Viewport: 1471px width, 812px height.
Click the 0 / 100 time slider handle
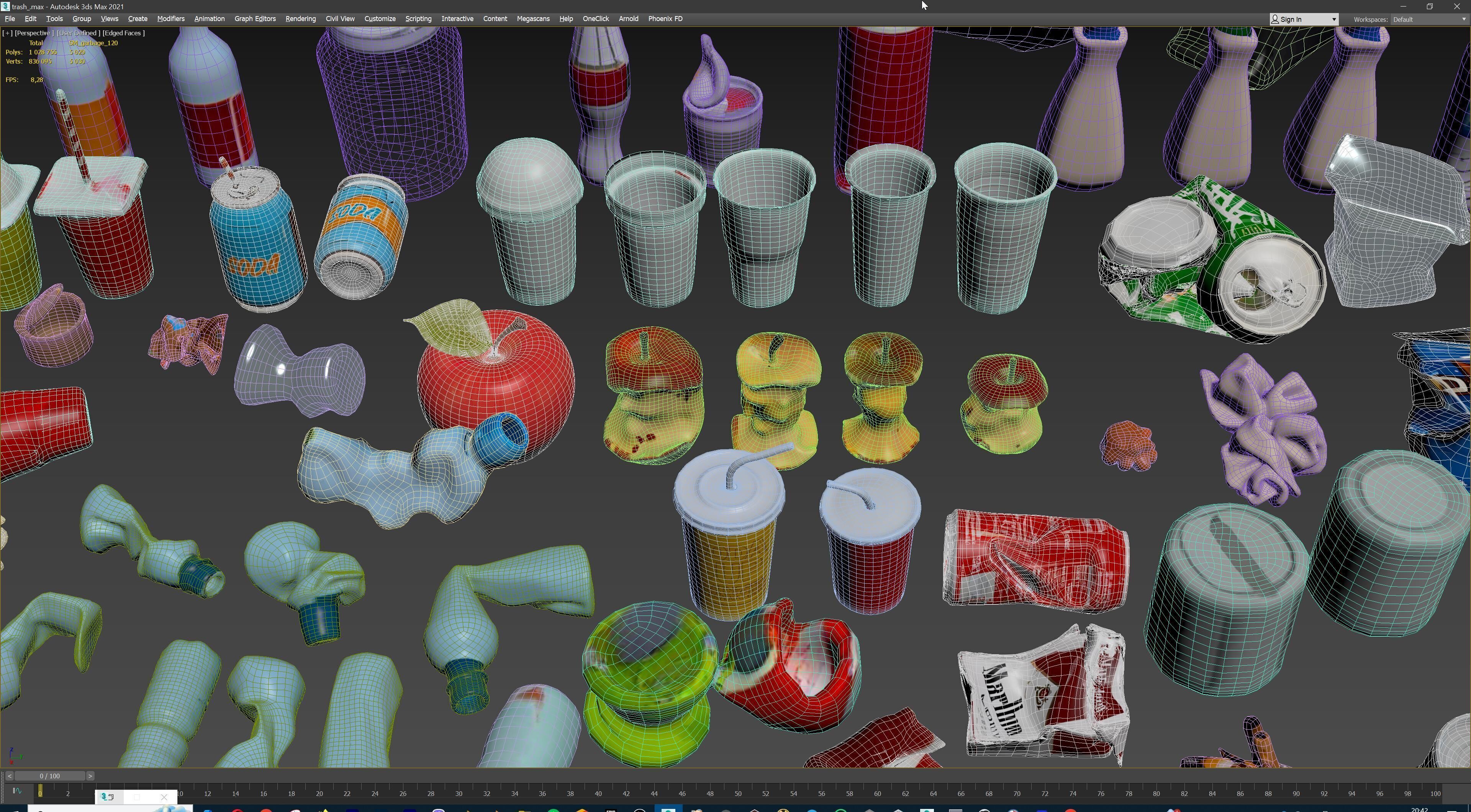(x=50, y=776)
